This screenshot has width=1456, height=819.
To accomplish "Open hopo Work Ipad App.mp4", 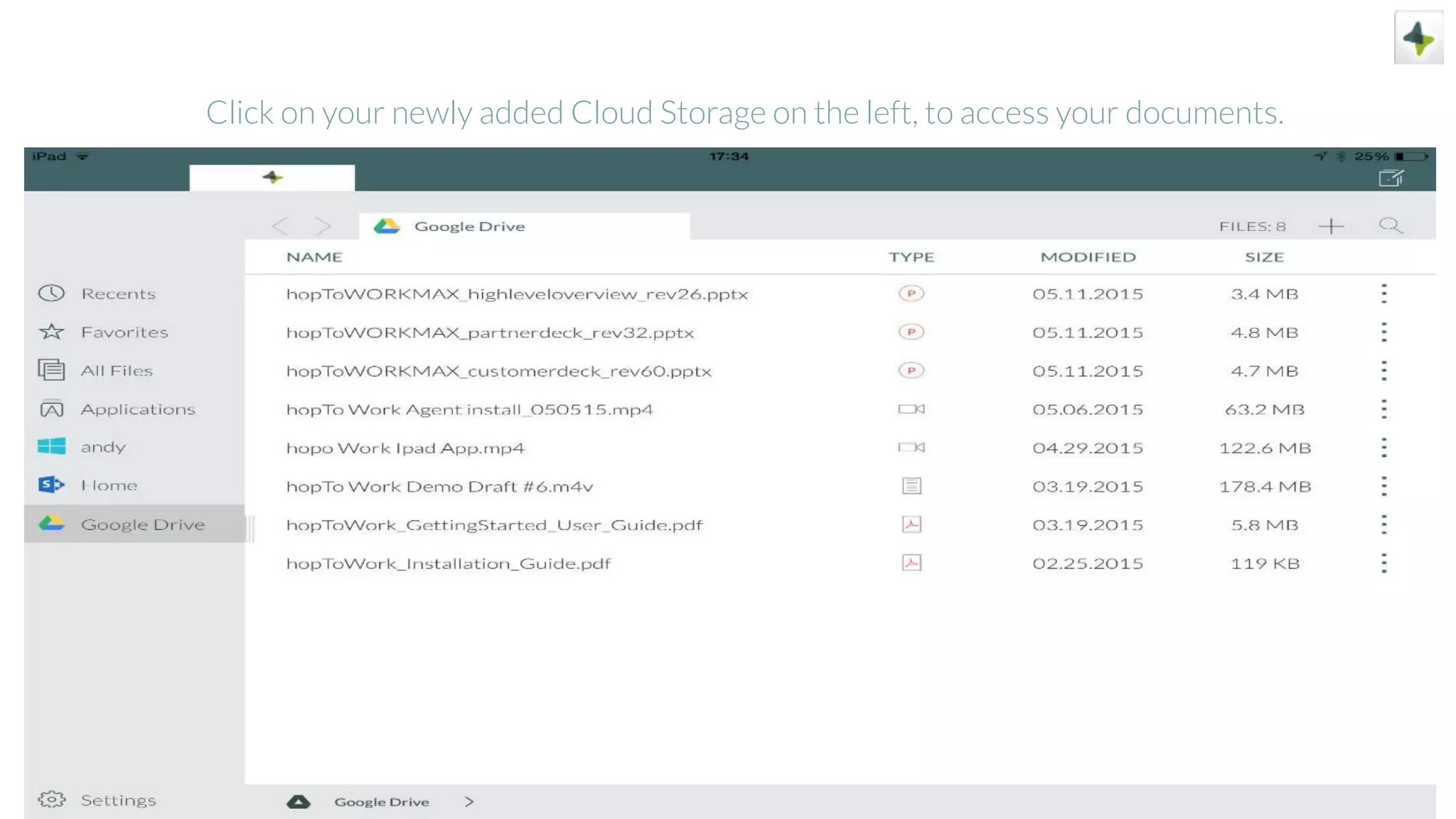I will click(x=405, y=448).
